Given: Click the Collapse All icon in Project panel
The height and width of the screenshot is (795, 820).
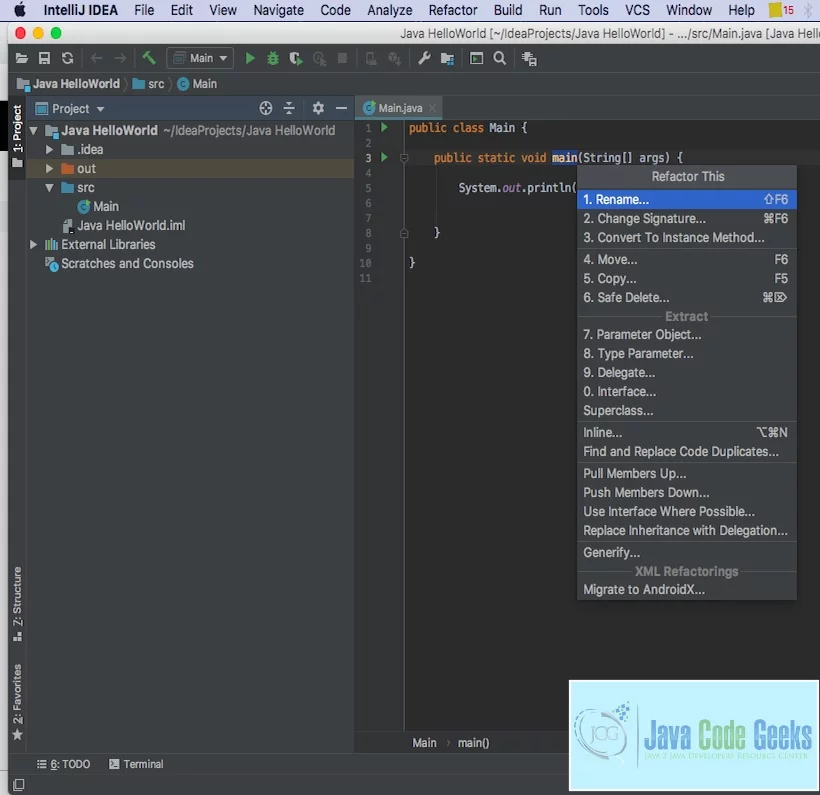Looking at the screenshot, I should coord(289,108).
